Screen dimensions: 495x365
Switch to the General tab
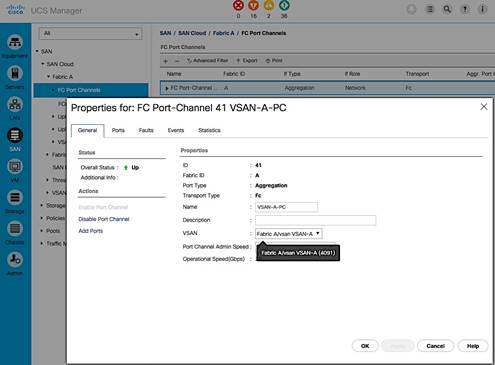point(87,130)
